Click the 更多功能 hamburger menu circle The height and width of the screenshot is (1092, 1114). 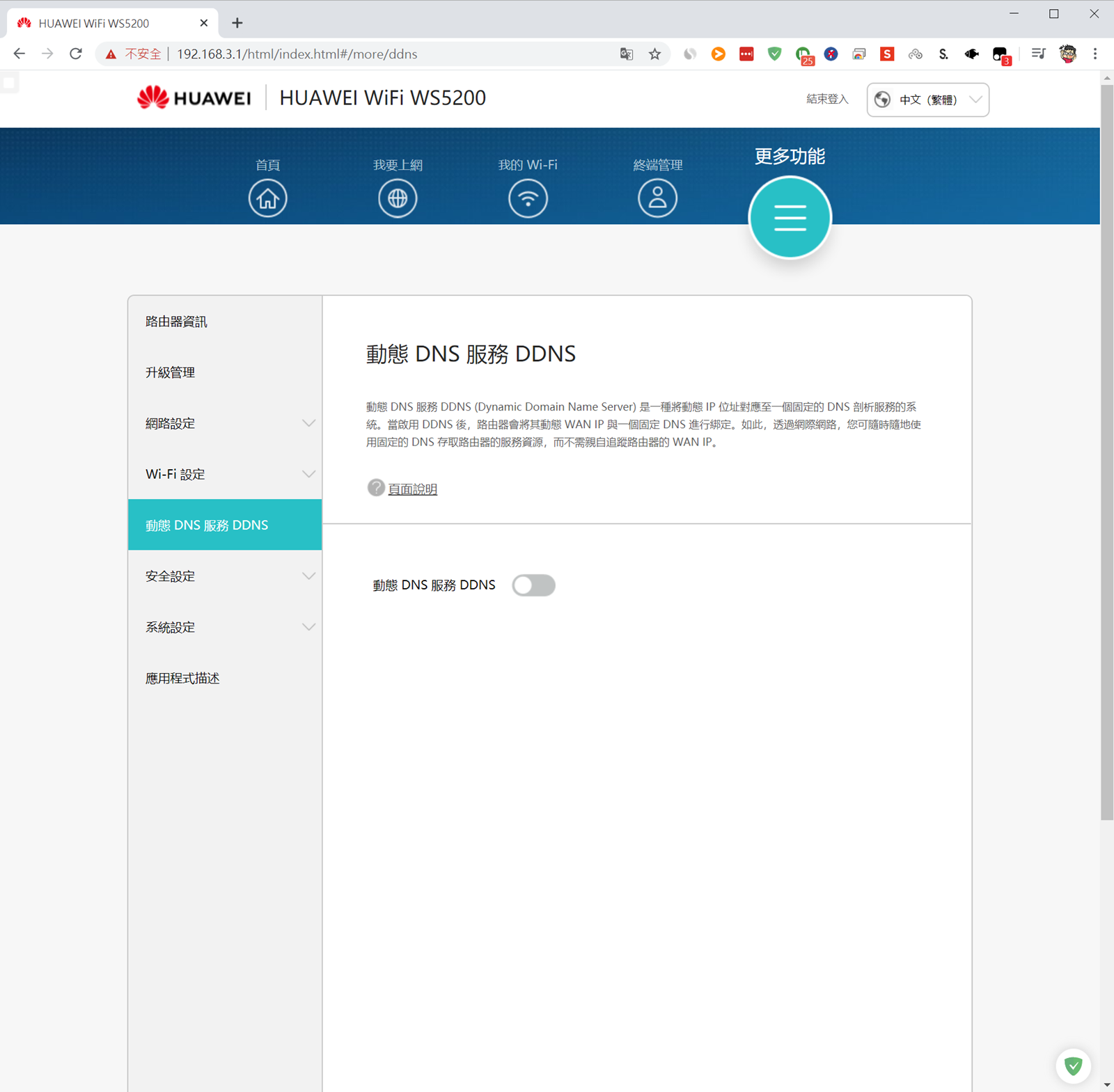pyautogui.click(x=790, y=217)
